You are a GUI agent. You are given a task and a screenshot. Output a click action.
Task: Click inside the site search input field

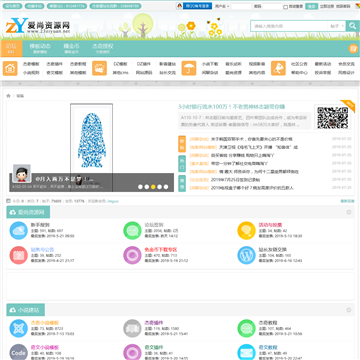(x=289, y=26)
